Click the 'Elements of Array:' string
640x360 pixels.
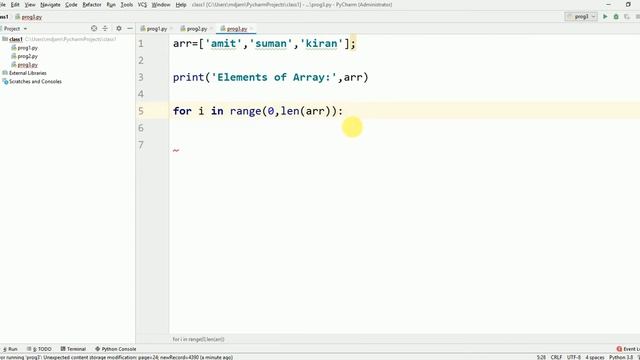[274, 77]
